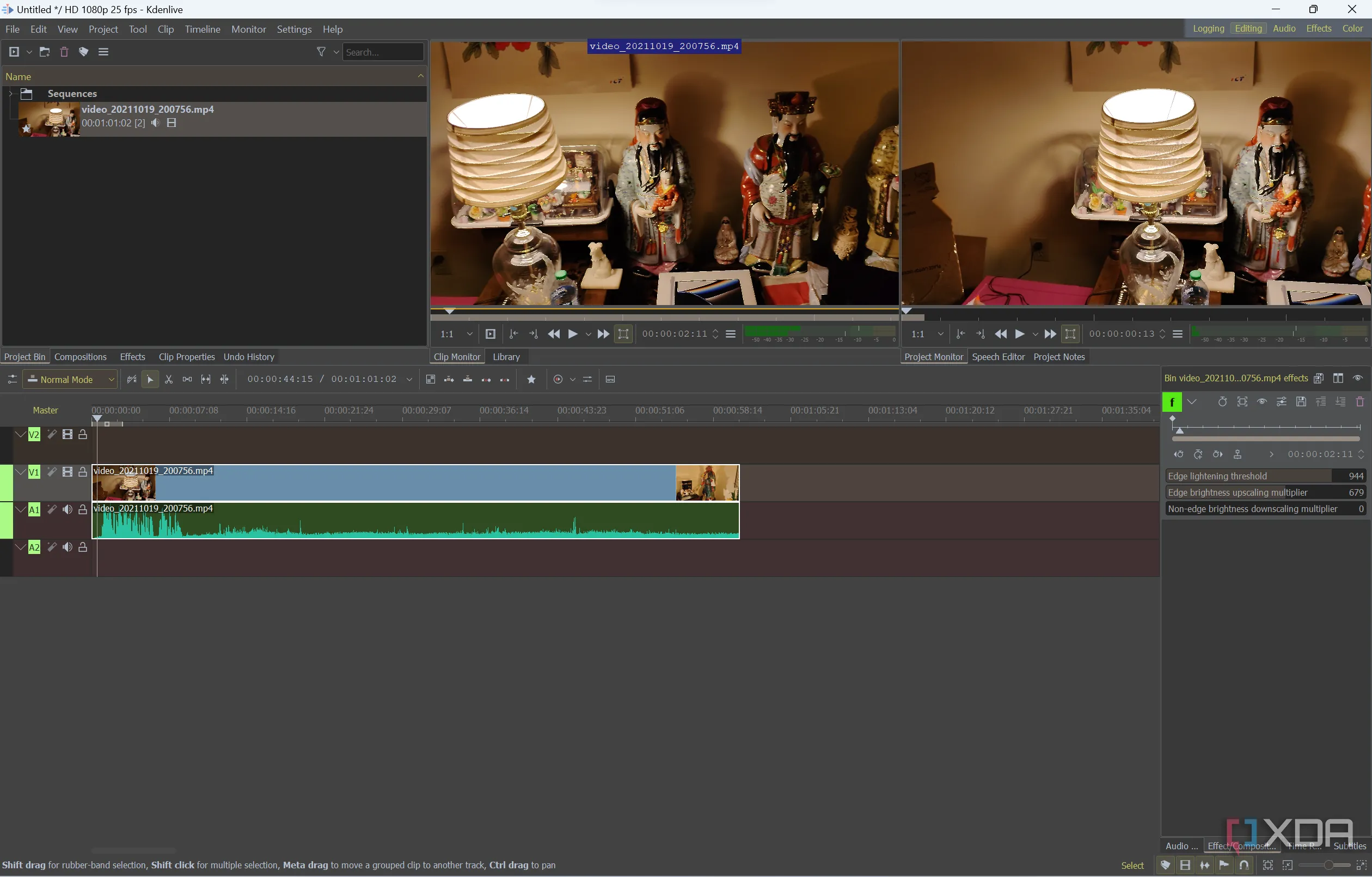The width and height of the screenshot is (1372, 877).
Task: Click the tag icon in Project Bin toolbar
Action: [x=84, y=52]
